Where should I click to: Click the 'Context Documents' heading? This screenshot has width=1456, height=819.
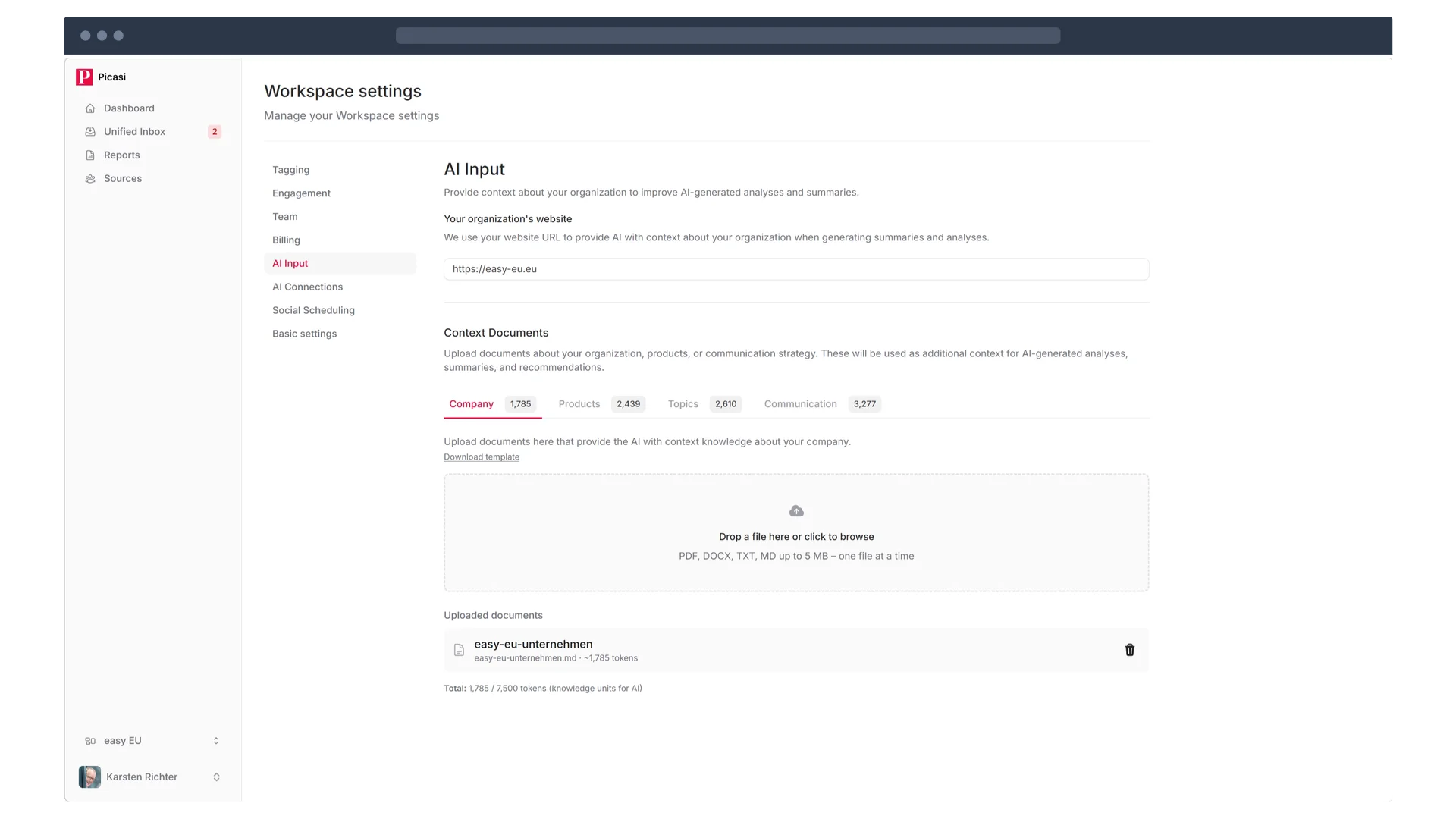pyautogui.click(x=496, y=333)
